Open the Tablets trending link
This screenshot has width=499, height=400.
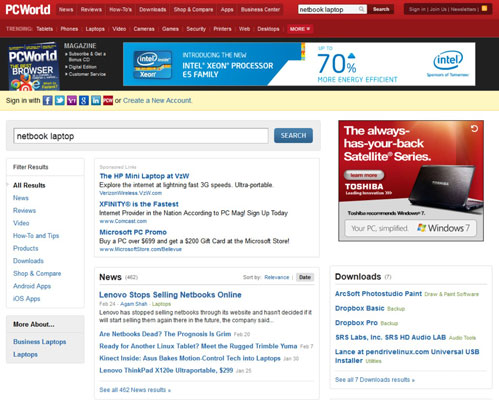[45, 29]
